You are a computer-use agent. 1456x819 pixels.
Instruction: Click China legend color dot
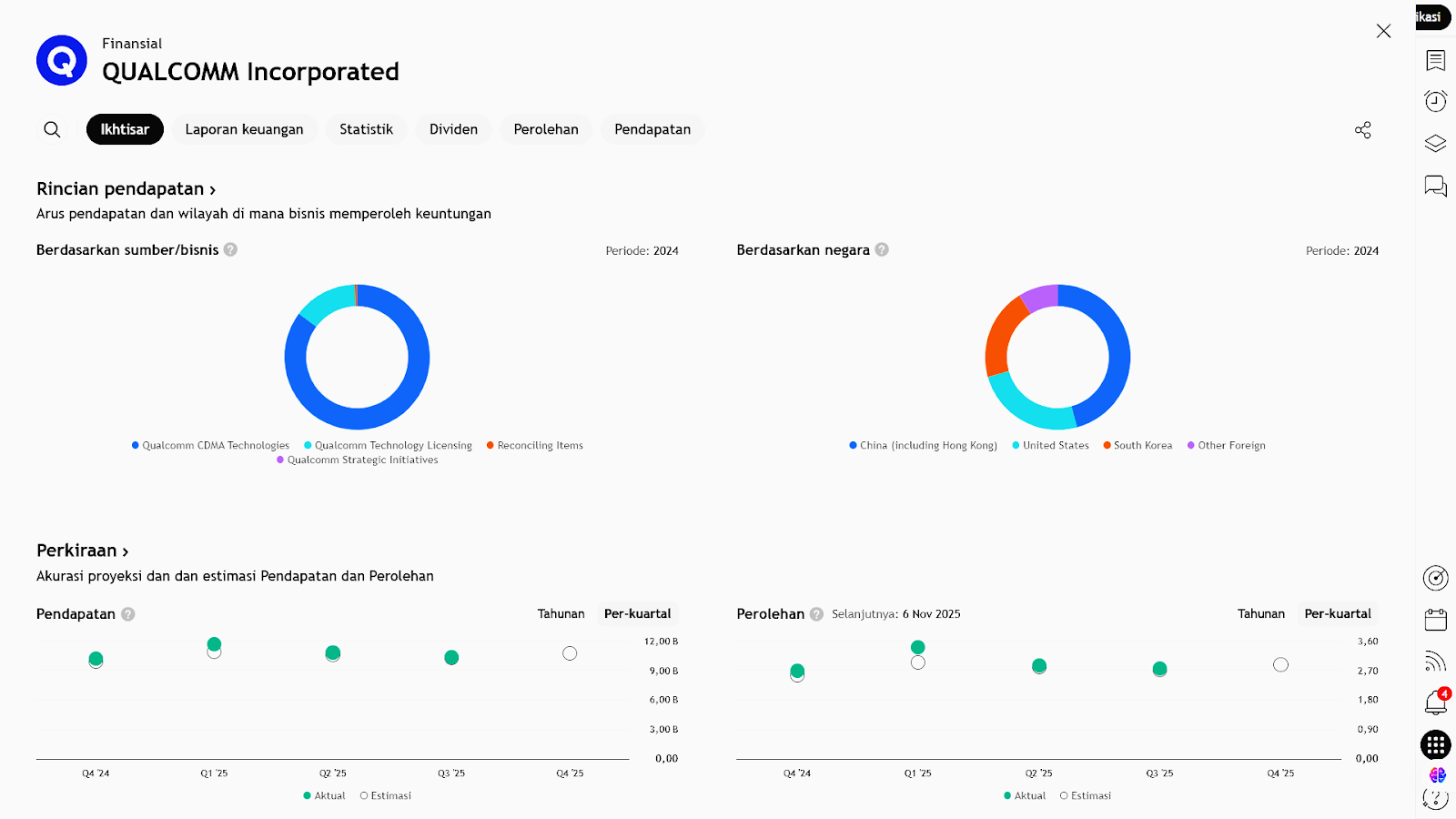(x=853, y=445)
